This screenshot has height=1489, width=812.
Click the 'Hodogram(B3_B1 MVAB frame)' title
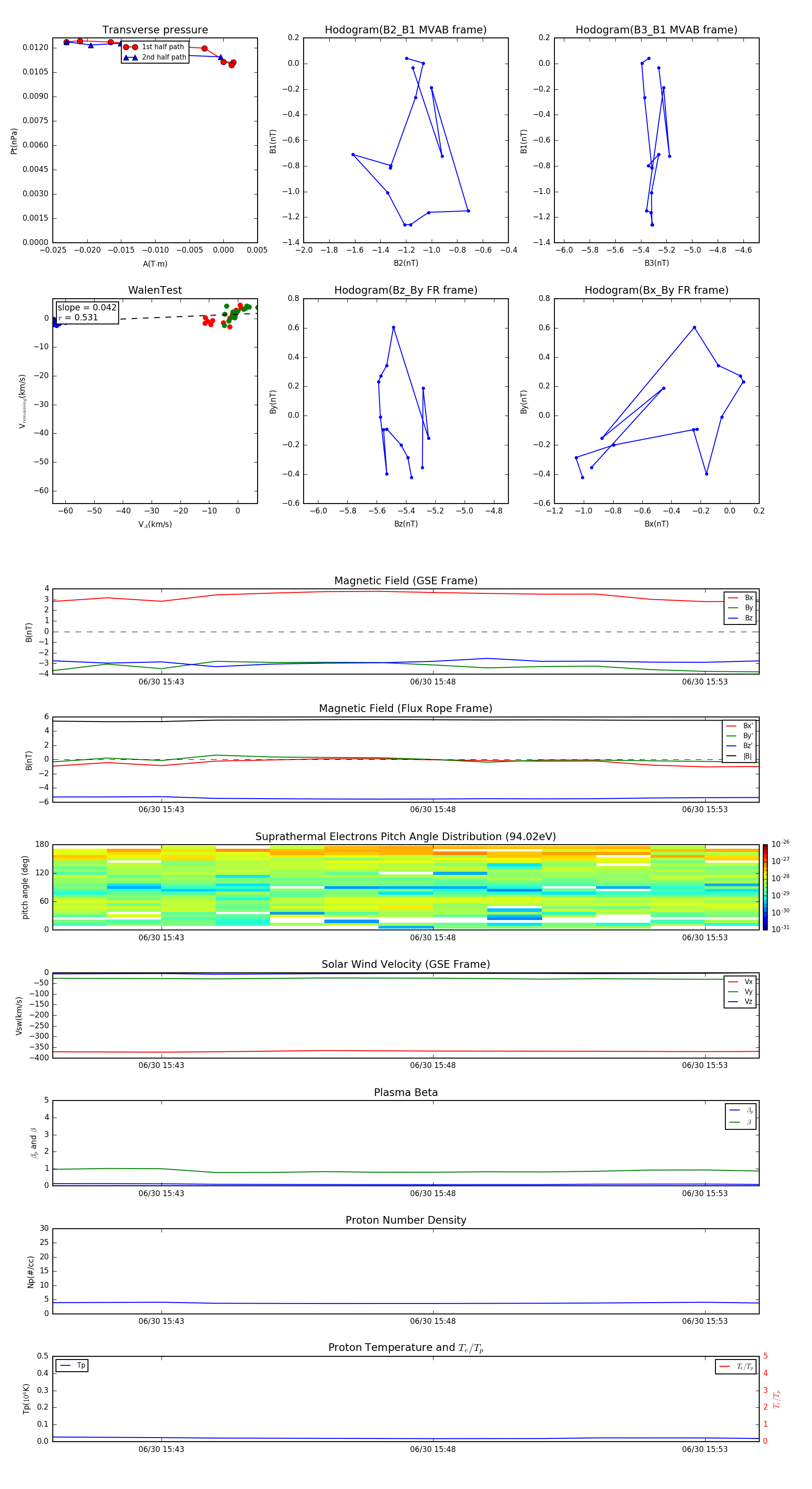[656, 30]
